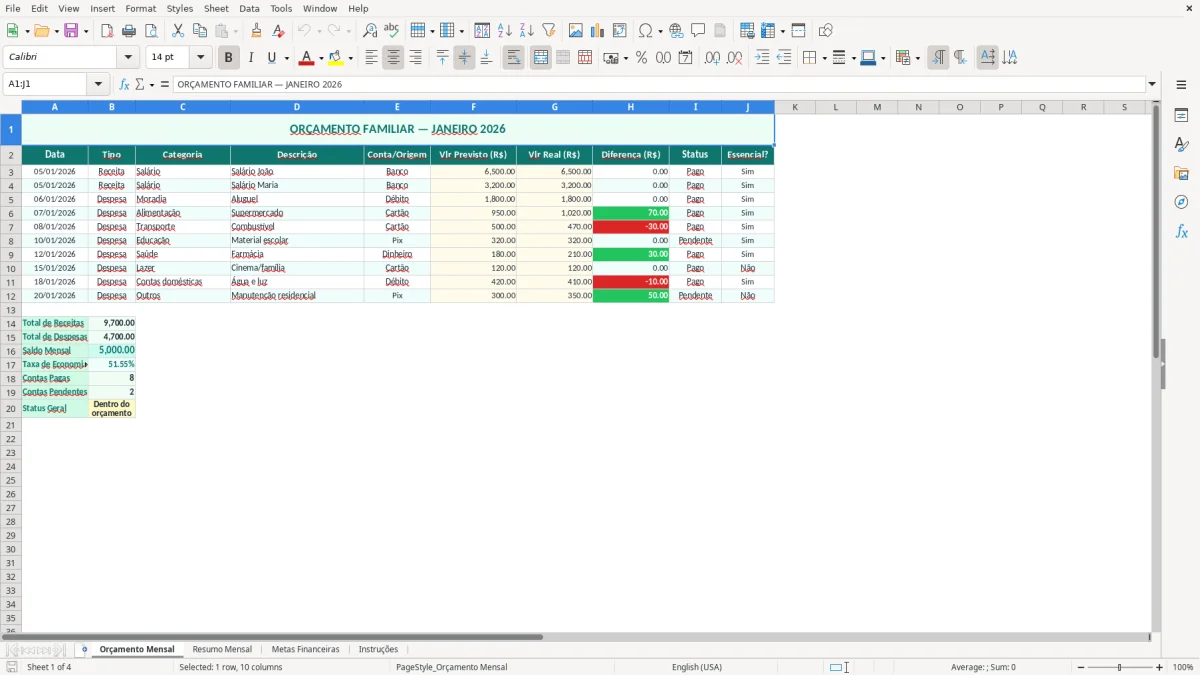Toggle Italic formatting

click(251, 58)
